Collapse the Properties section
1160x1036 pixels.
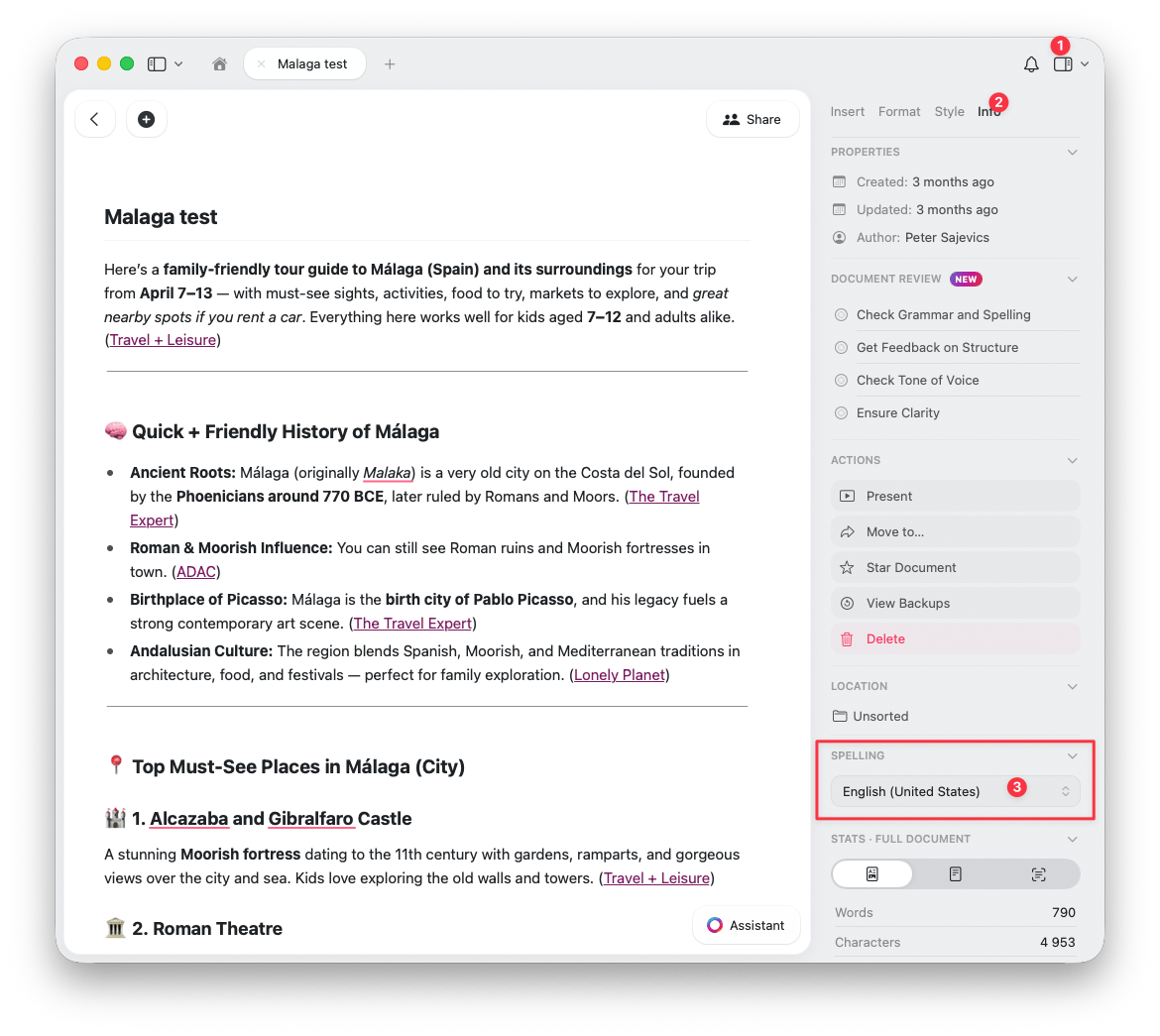[1072, 153]
